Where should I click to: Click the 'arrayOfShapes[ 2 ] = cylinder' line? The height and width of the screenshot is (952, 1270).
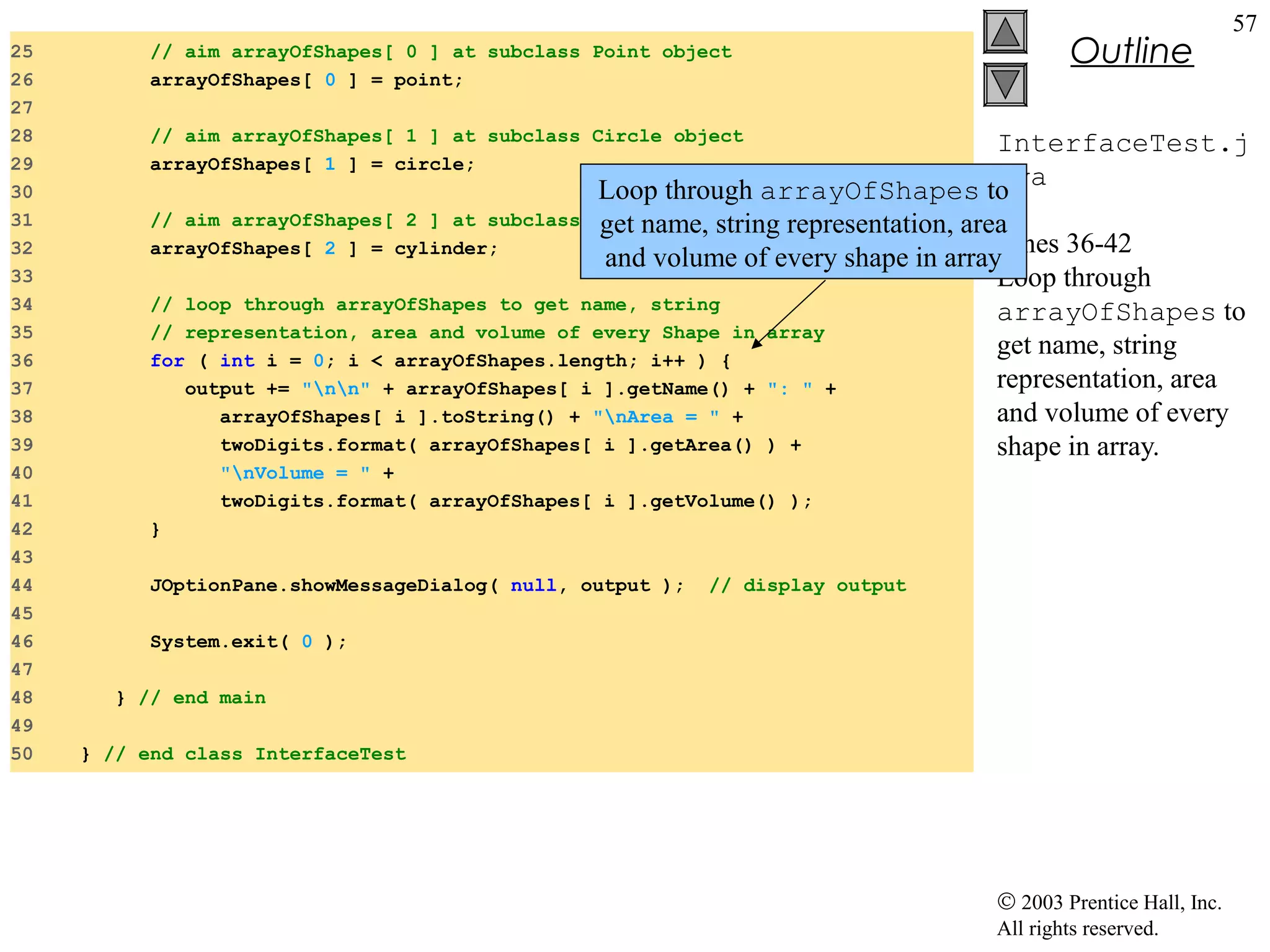click(324, 249)
